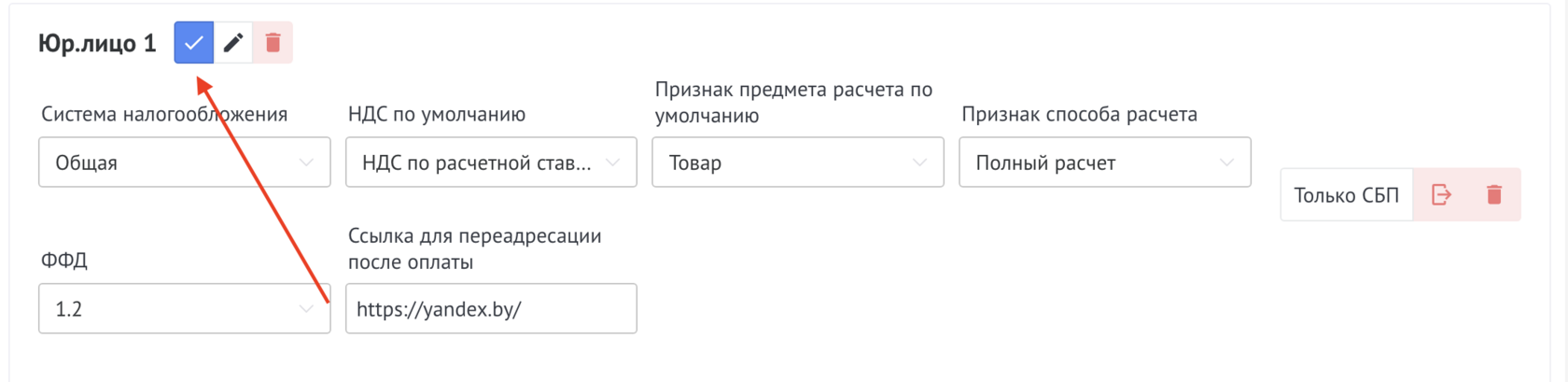Click the Юр.лицо 1 heading

tap(97, 44)
